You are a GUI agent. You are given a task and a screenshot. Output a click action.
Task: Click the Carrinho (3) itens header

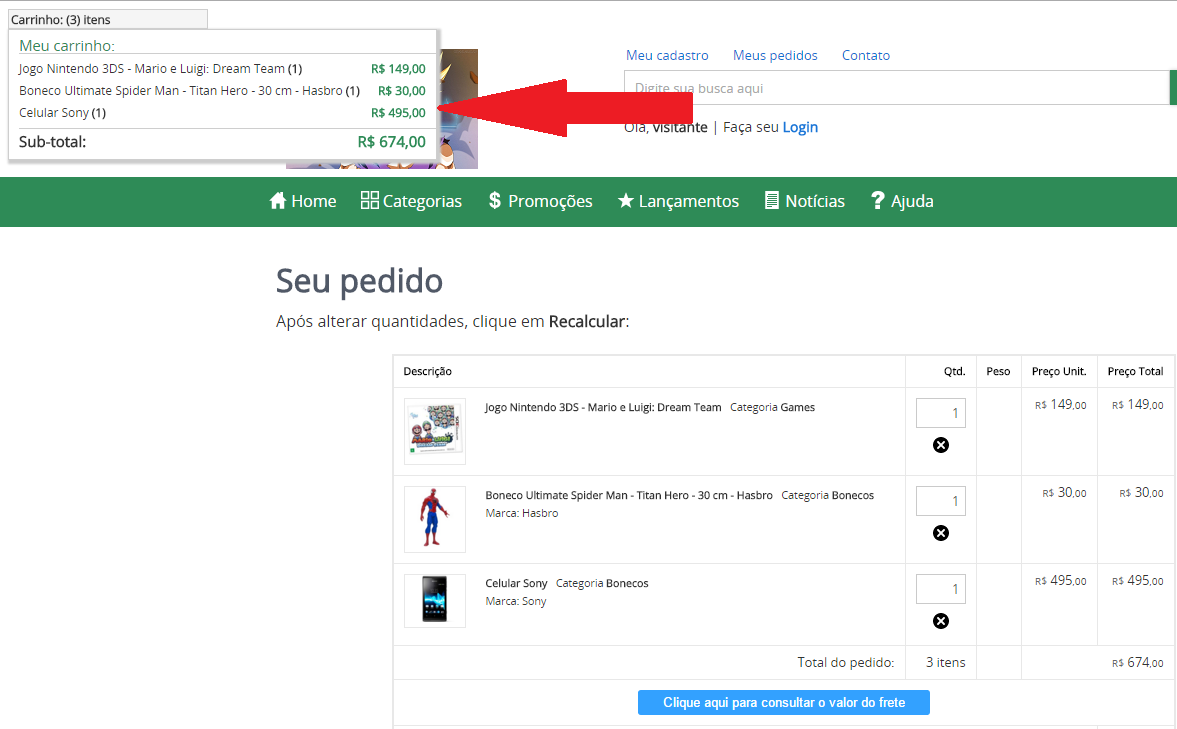point(108,20)
